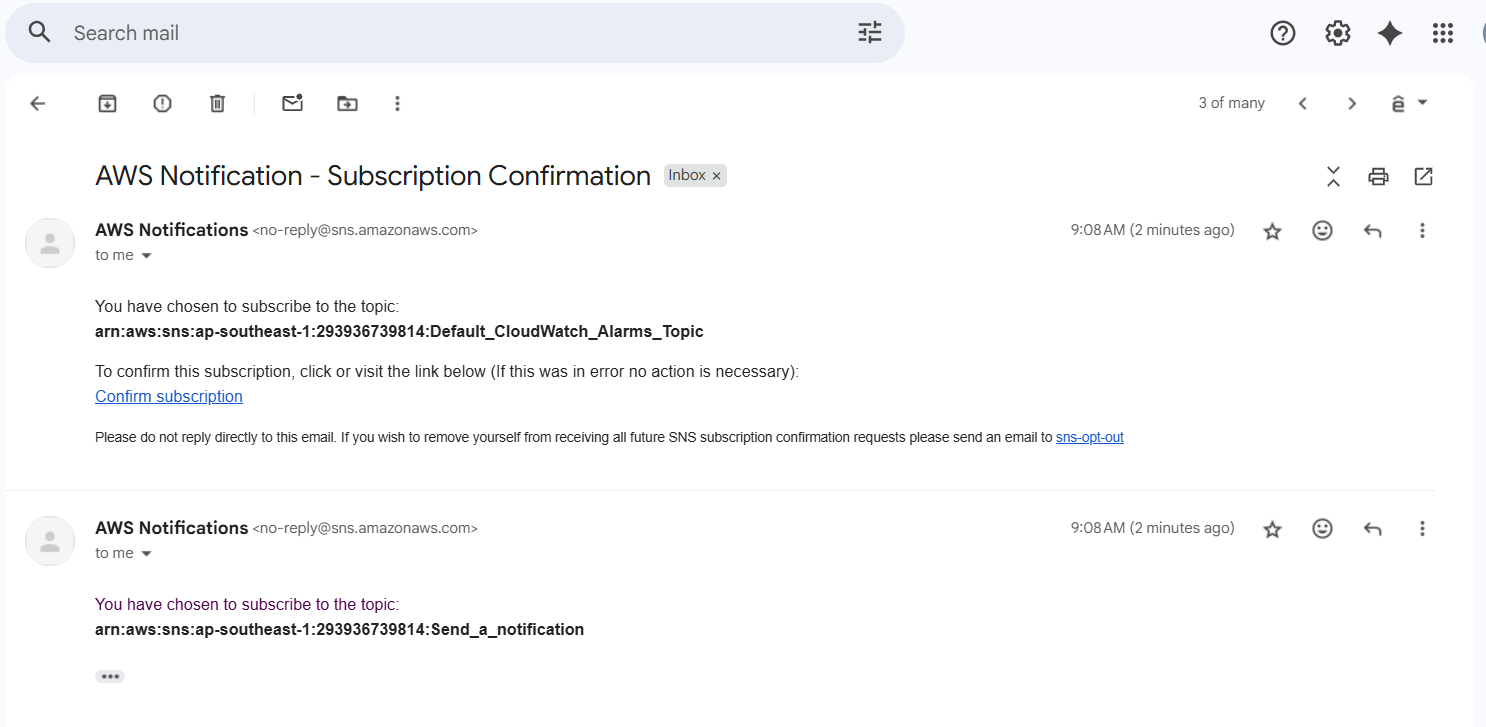The height and width of the screenshot is (727, 1486).
Task: Move conversation to a folder
Action: coord(347,103)
